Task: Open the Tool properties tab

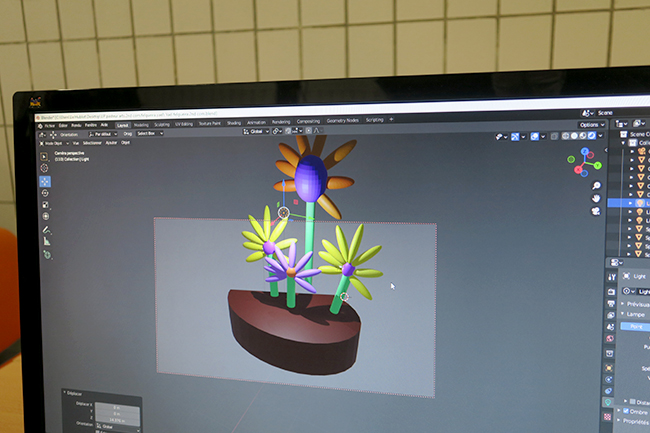Action: click(612, 277)
